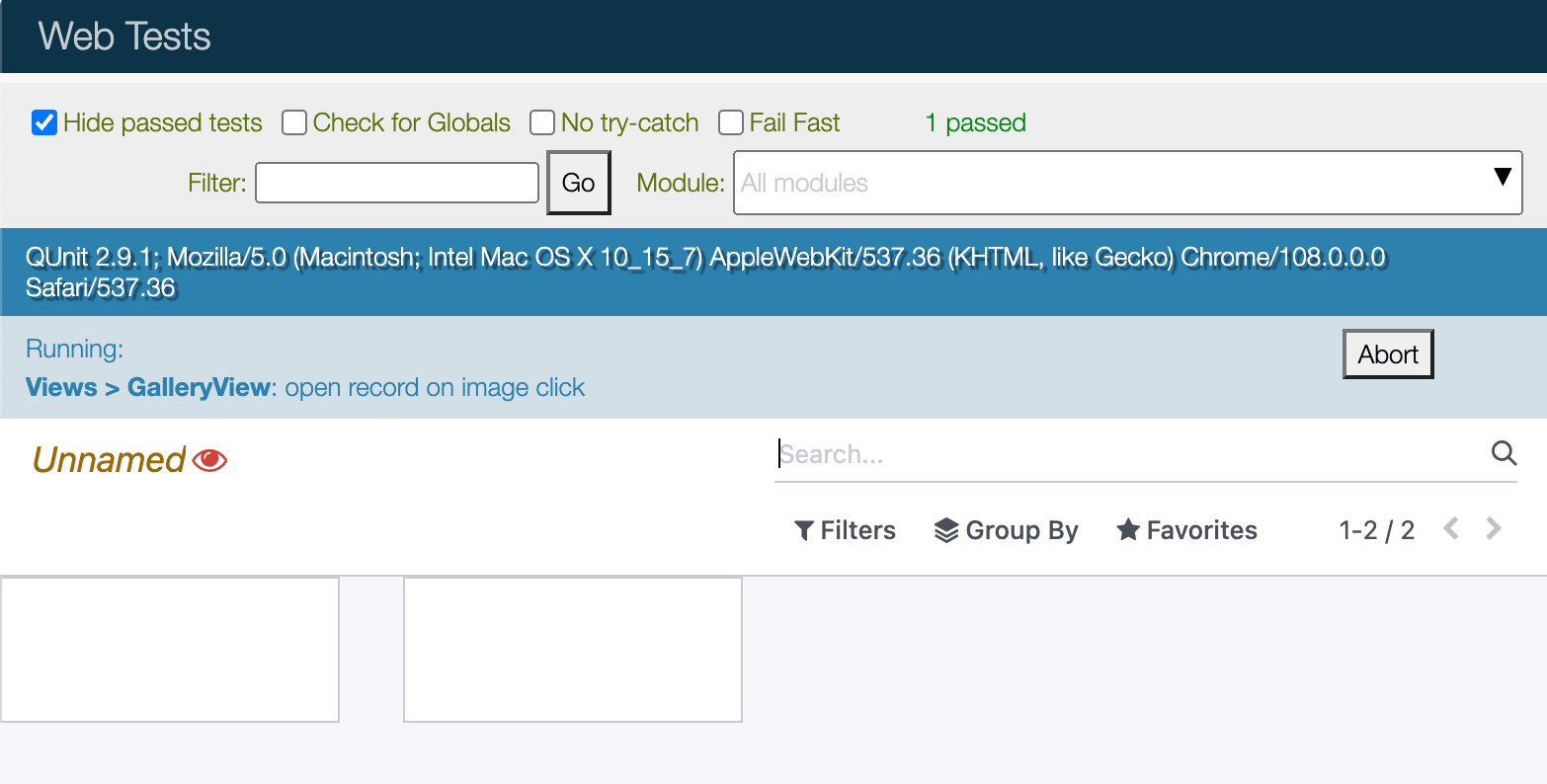Viewport: 1547px width, 784px height.
Task: Open the Favorites star menu
Action: pos(1186,530)
